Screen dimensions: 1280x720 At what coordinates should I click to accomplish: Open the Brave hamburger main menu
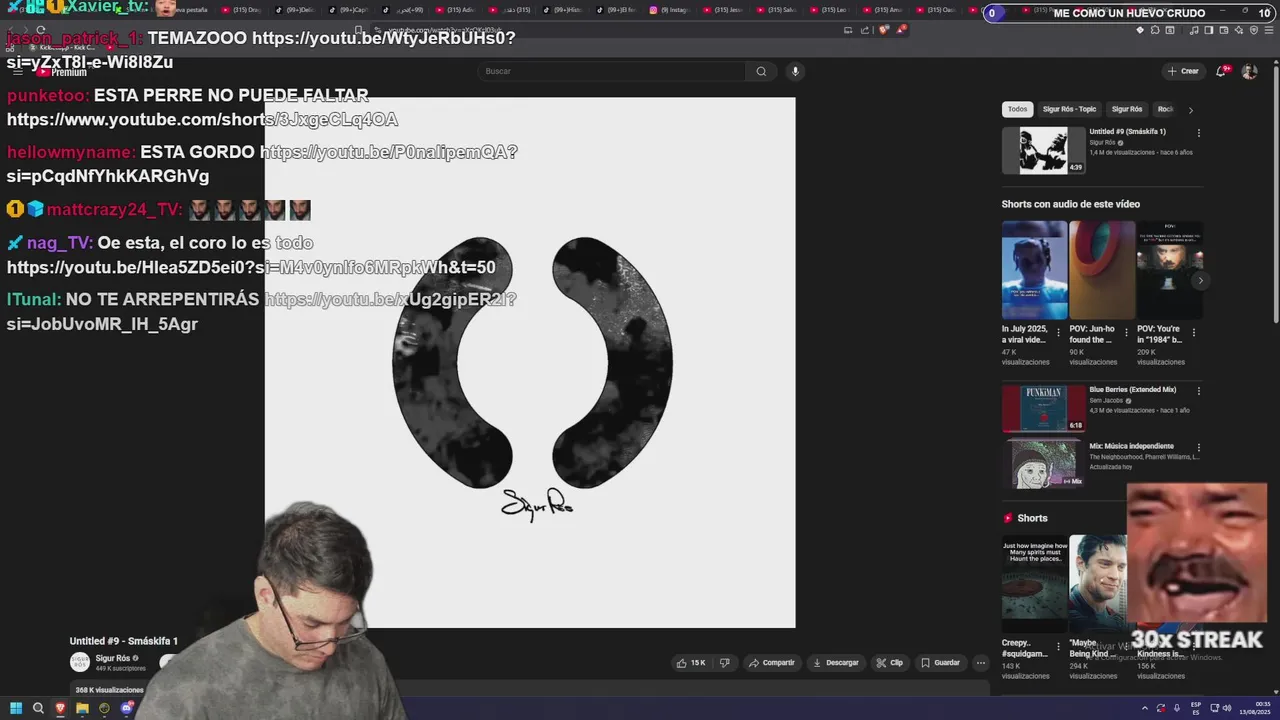pos(1269,30)
